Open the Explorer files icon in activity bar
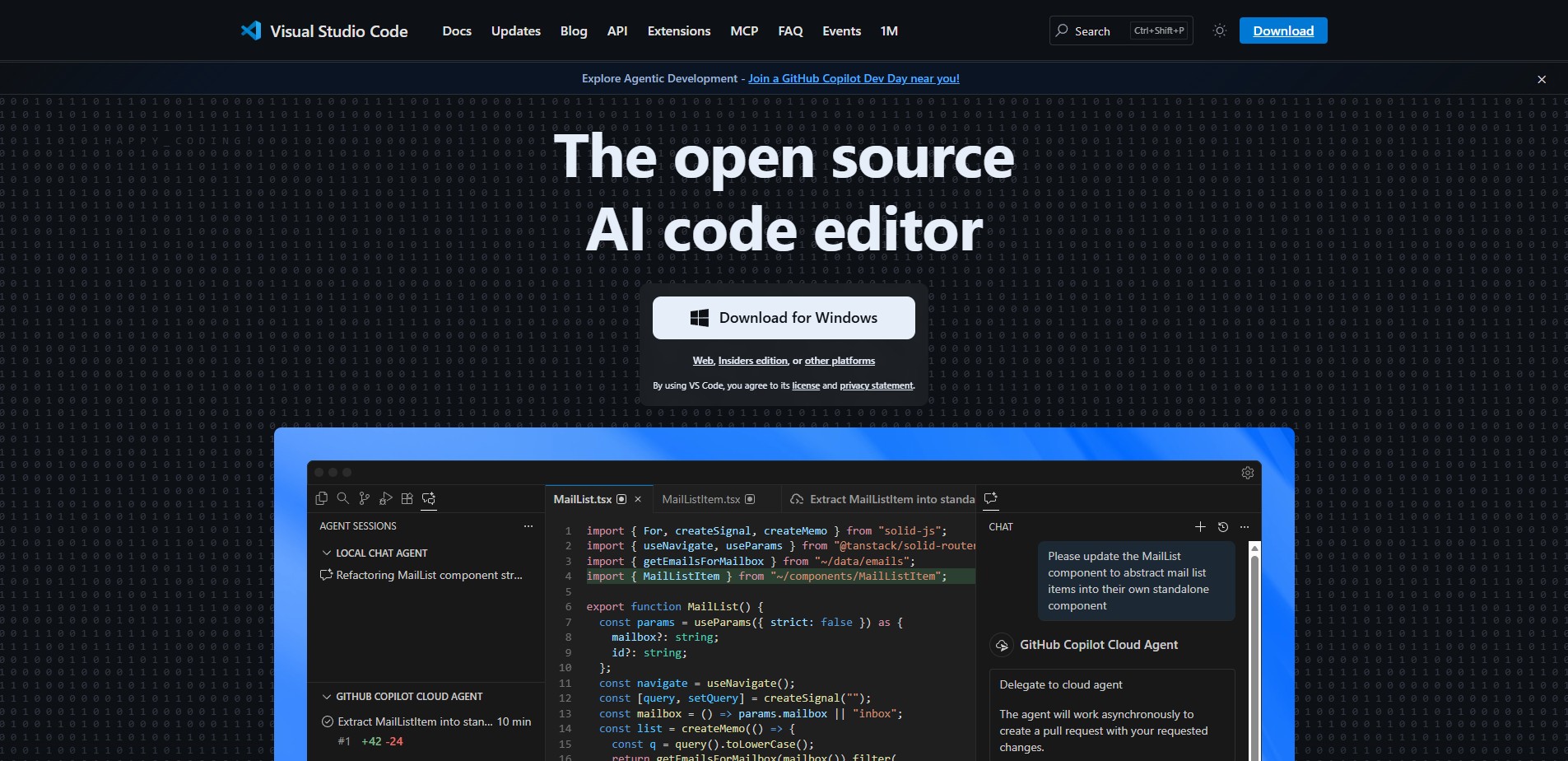Screen dimensions: 1568x761 pos(322,498)
